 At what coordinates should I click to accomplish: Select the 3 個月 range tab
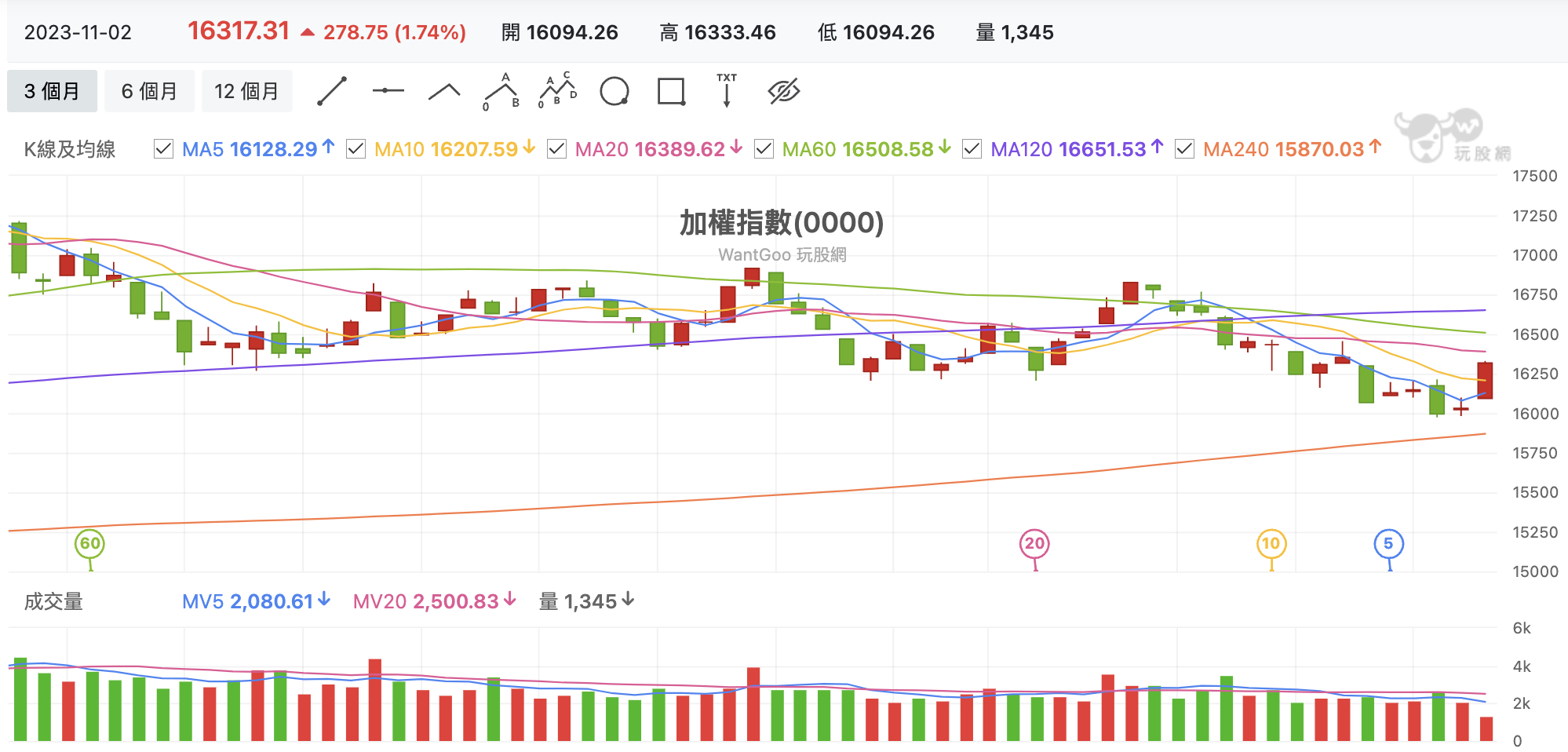(x=52, y=91)
